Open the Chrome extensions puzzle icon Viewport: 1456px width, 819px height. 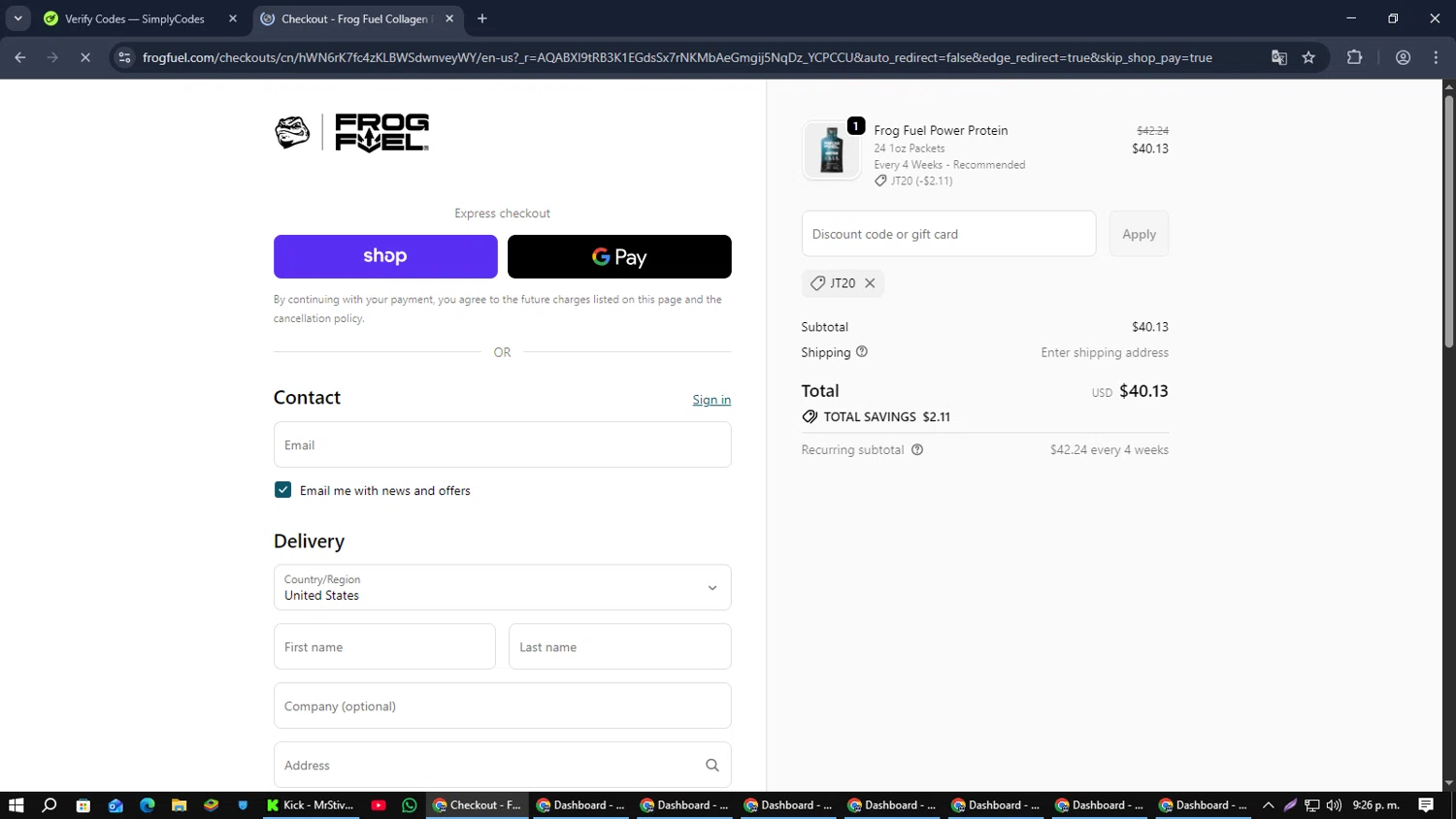pos(1354,57)
